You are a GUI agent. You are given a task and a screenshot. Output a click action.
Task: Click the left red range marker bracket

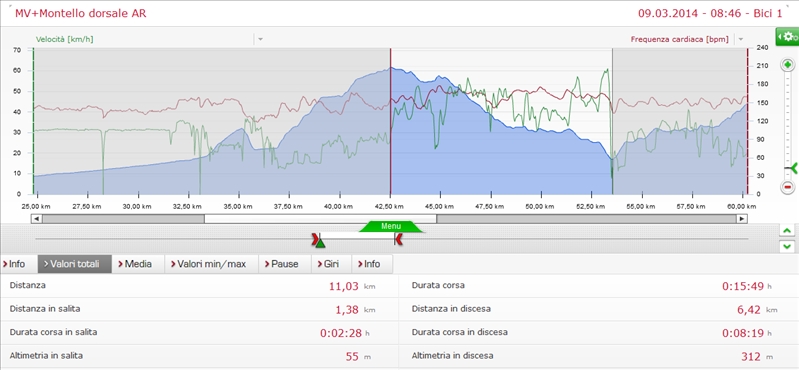[316, 238]
